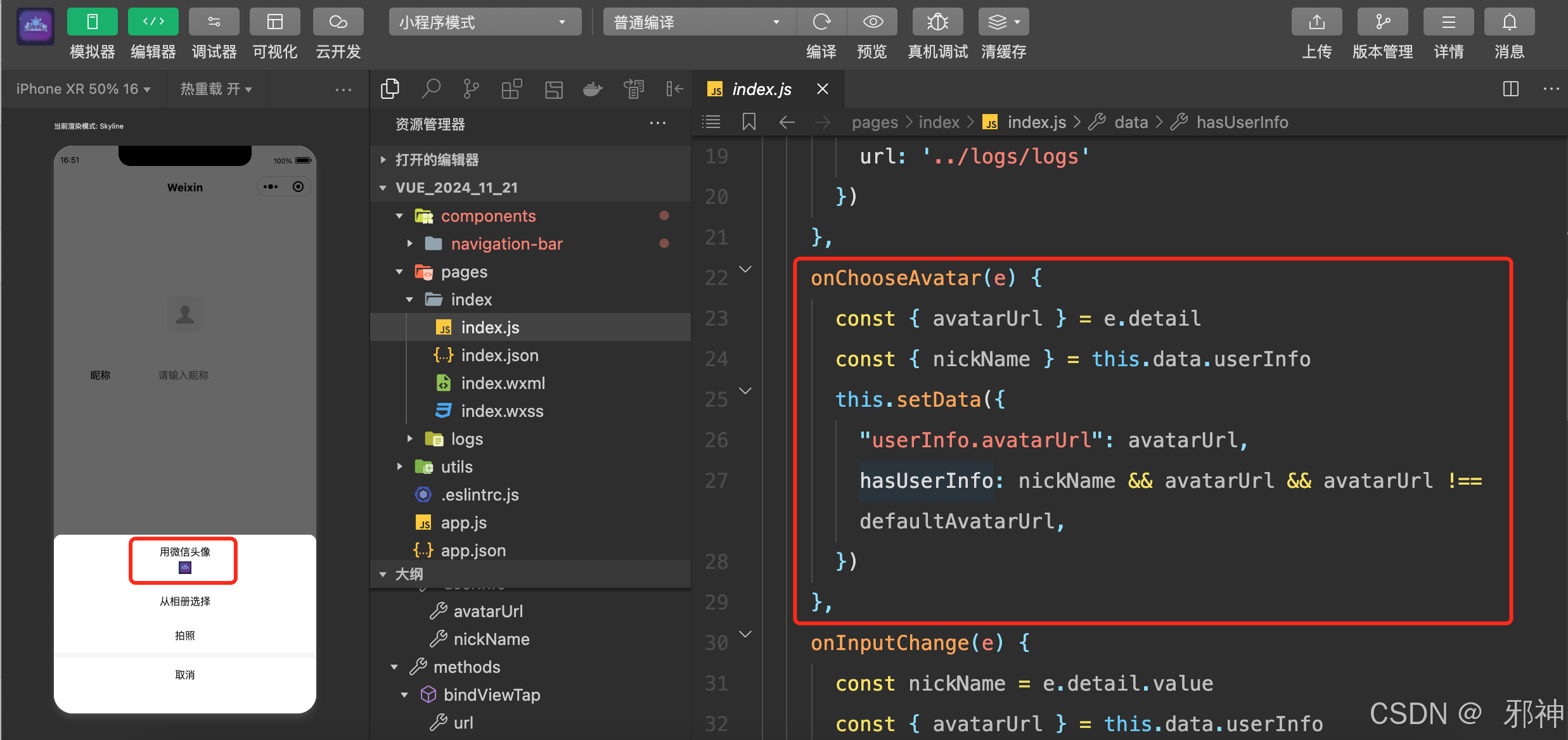Click the Docker whale icon
The height and width of the screenshot is (740, 1568).
click(x=593, y=89)
